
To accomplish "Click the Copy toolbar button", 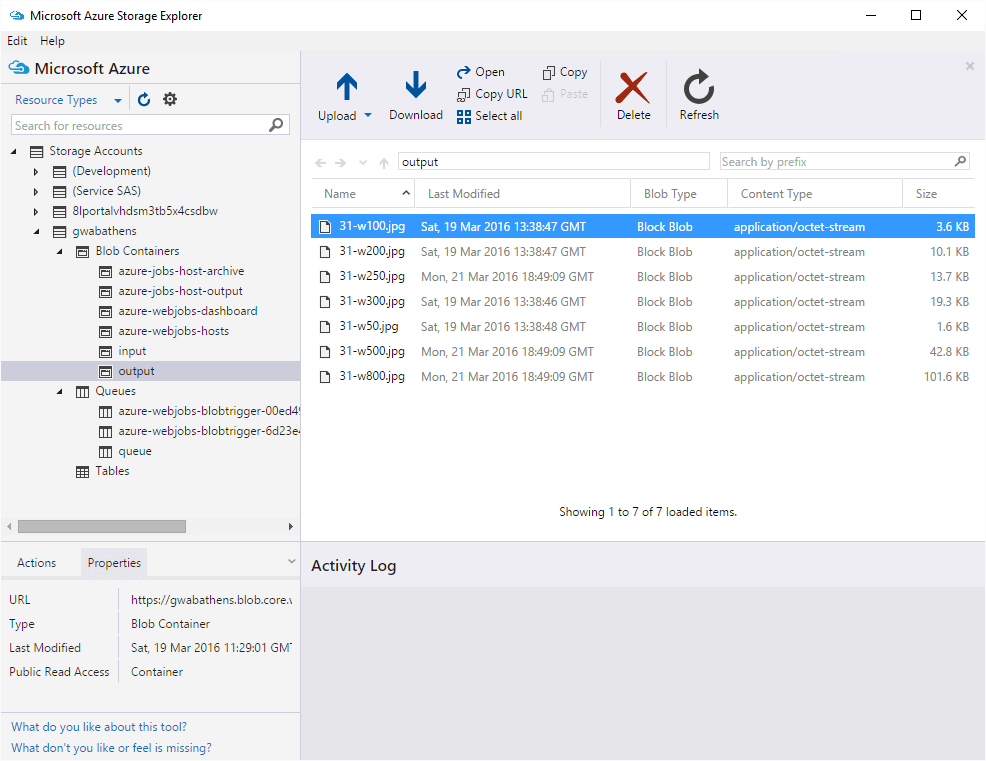I will click(x=565, y=72).
